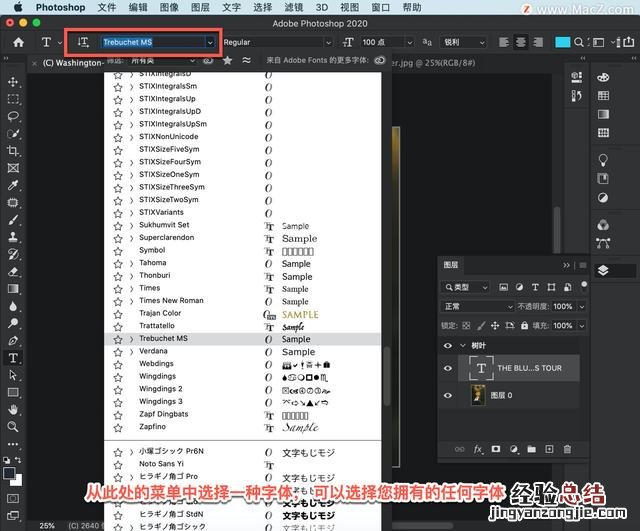Choose the Times New Roman font

171,301
